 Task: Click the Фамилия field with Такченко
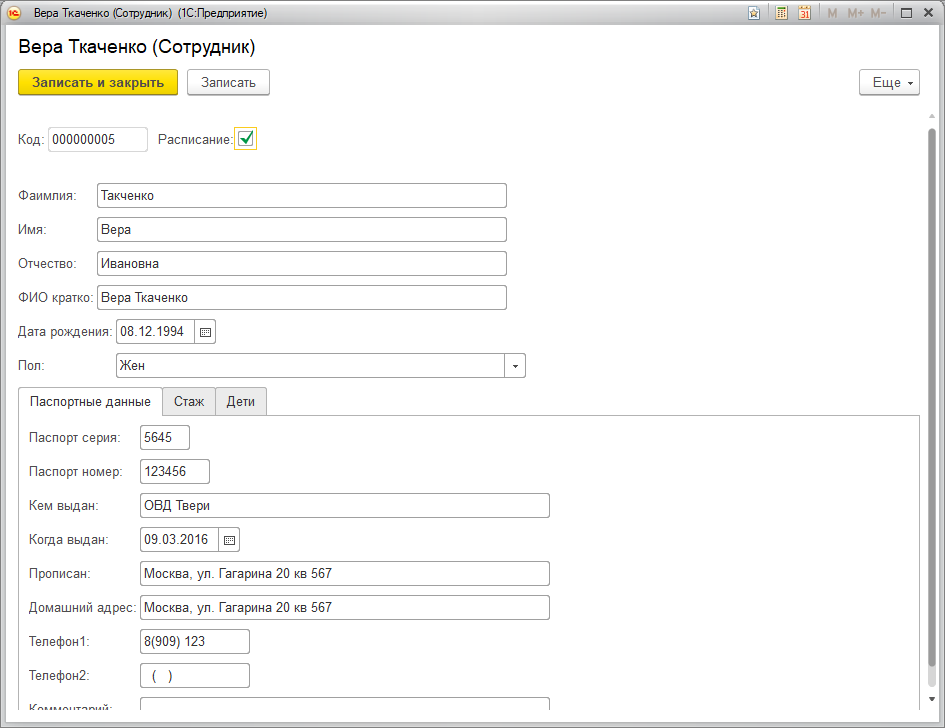(x=301, y=196)
